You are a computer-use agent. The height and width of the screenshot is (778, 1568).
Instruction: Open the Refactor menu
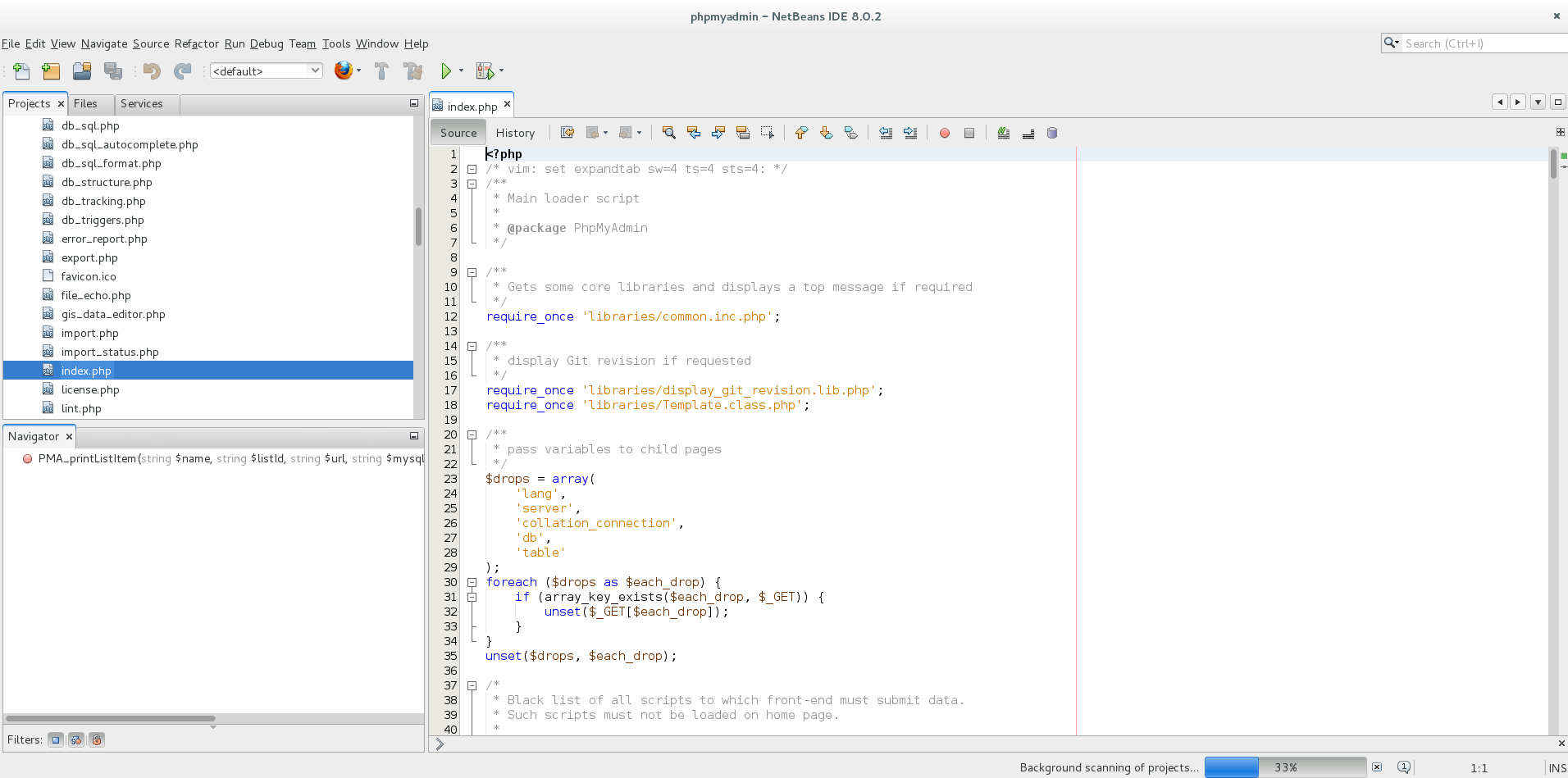click(x=196, y=43)
